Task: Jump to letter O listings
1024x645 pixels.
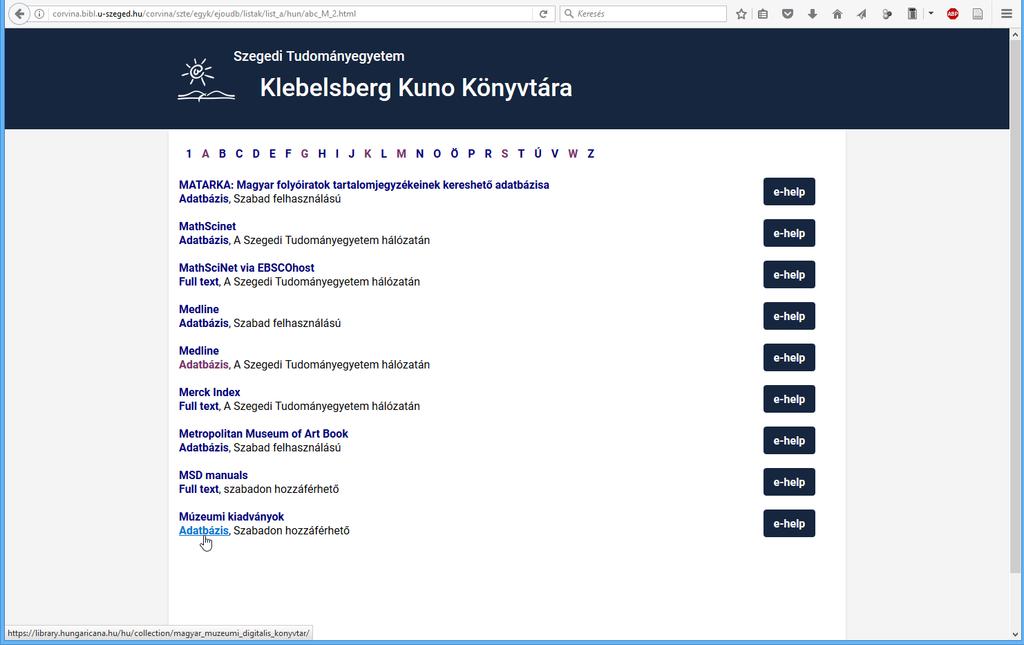Action: (x=437, y=154)
